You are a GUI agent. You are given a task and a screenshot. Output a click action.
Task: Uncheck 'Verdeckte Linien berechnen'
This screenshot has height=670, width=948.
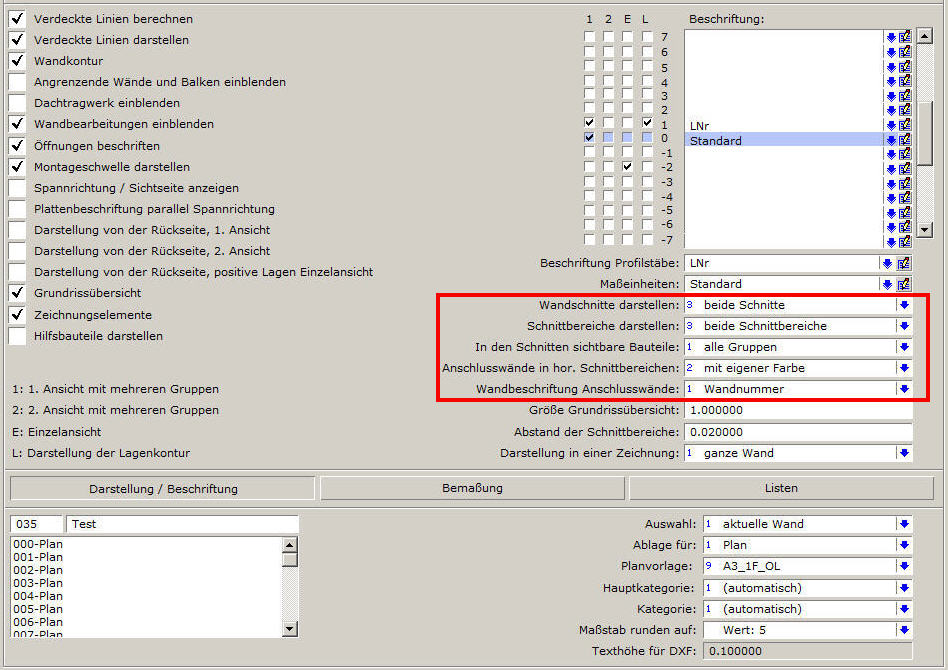click(17, 19)
